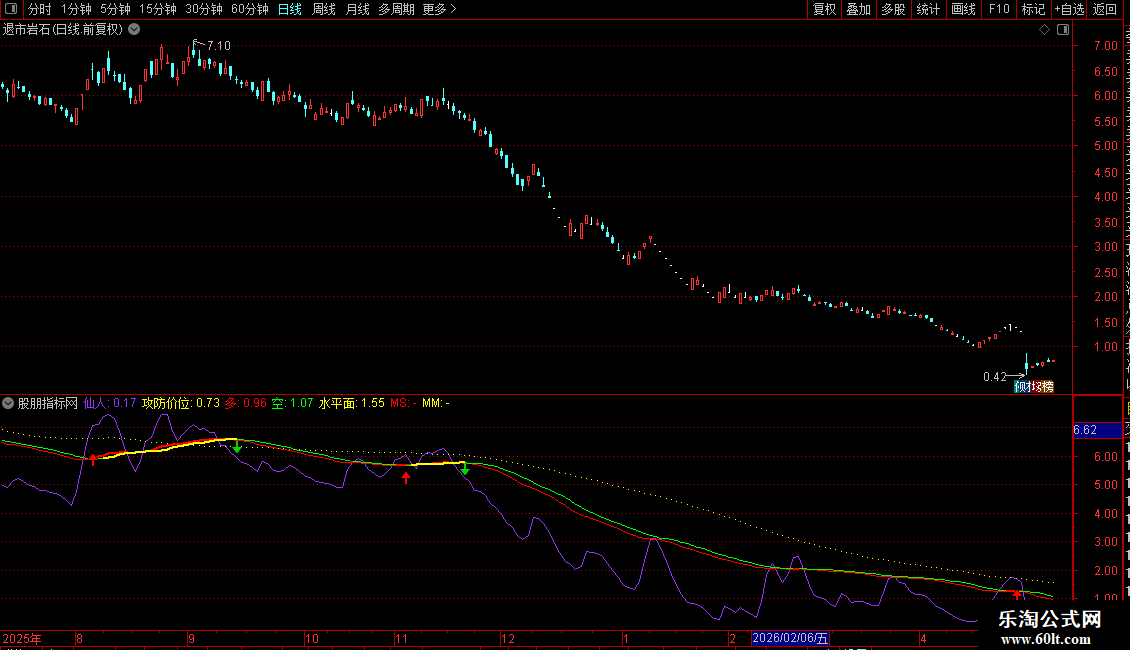Open F10 company info

[x=998, y=9]
